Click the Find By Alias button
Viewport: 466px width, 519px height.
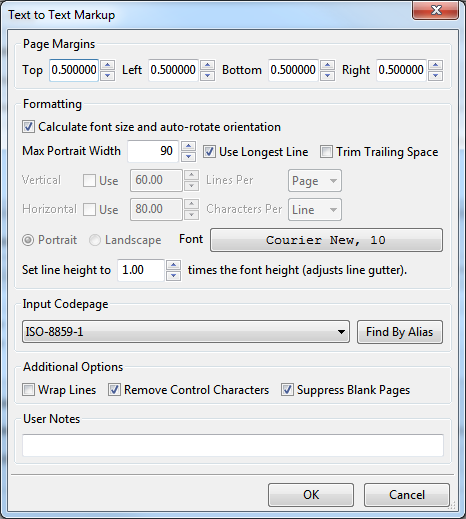pyautogui.click(x=400, y=332)
